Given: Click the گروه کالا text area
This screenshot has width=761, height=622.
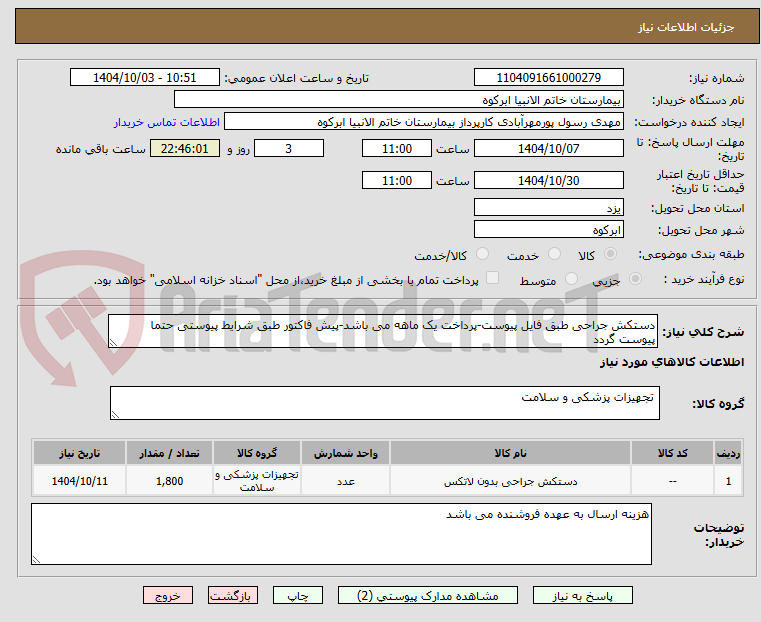Looking at the screenshot, I should pos(384,403).
